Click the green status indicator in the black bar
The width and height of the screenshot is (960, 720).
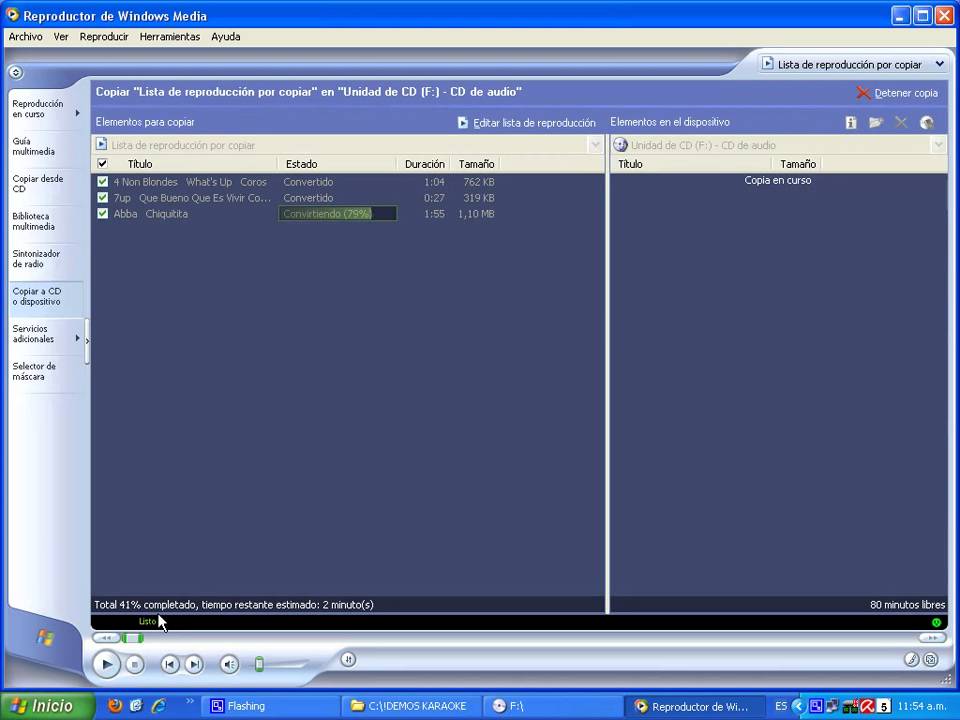pyautogui.click(x=936, y=622)
